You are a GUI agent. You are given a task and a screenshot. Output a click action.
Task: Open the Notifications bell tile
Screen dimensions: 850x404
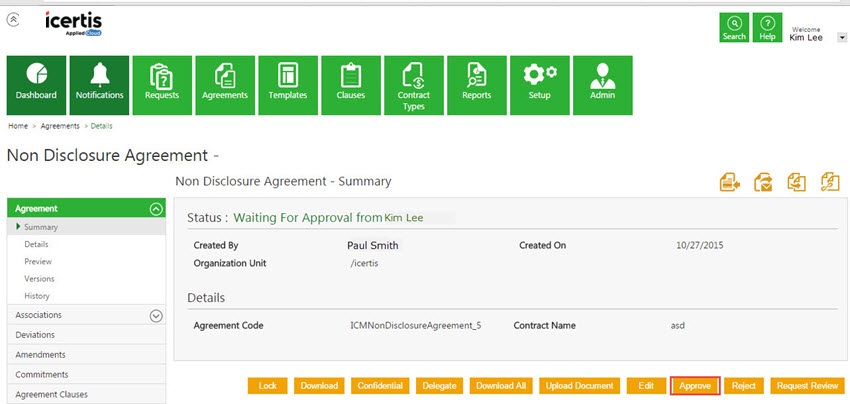pos(99,84)
